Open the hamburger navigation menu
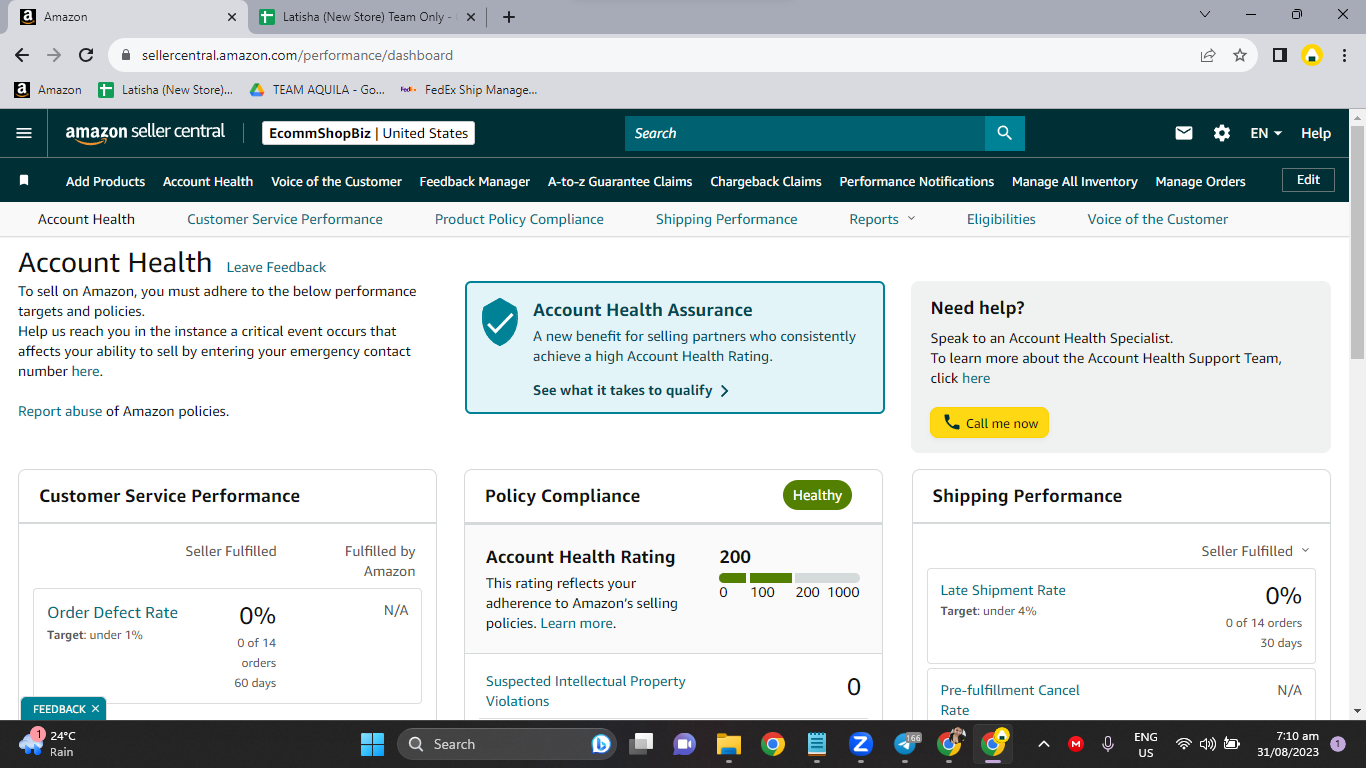The width and height of the screenshot is (1366, 768). click(x=24, y=133)
